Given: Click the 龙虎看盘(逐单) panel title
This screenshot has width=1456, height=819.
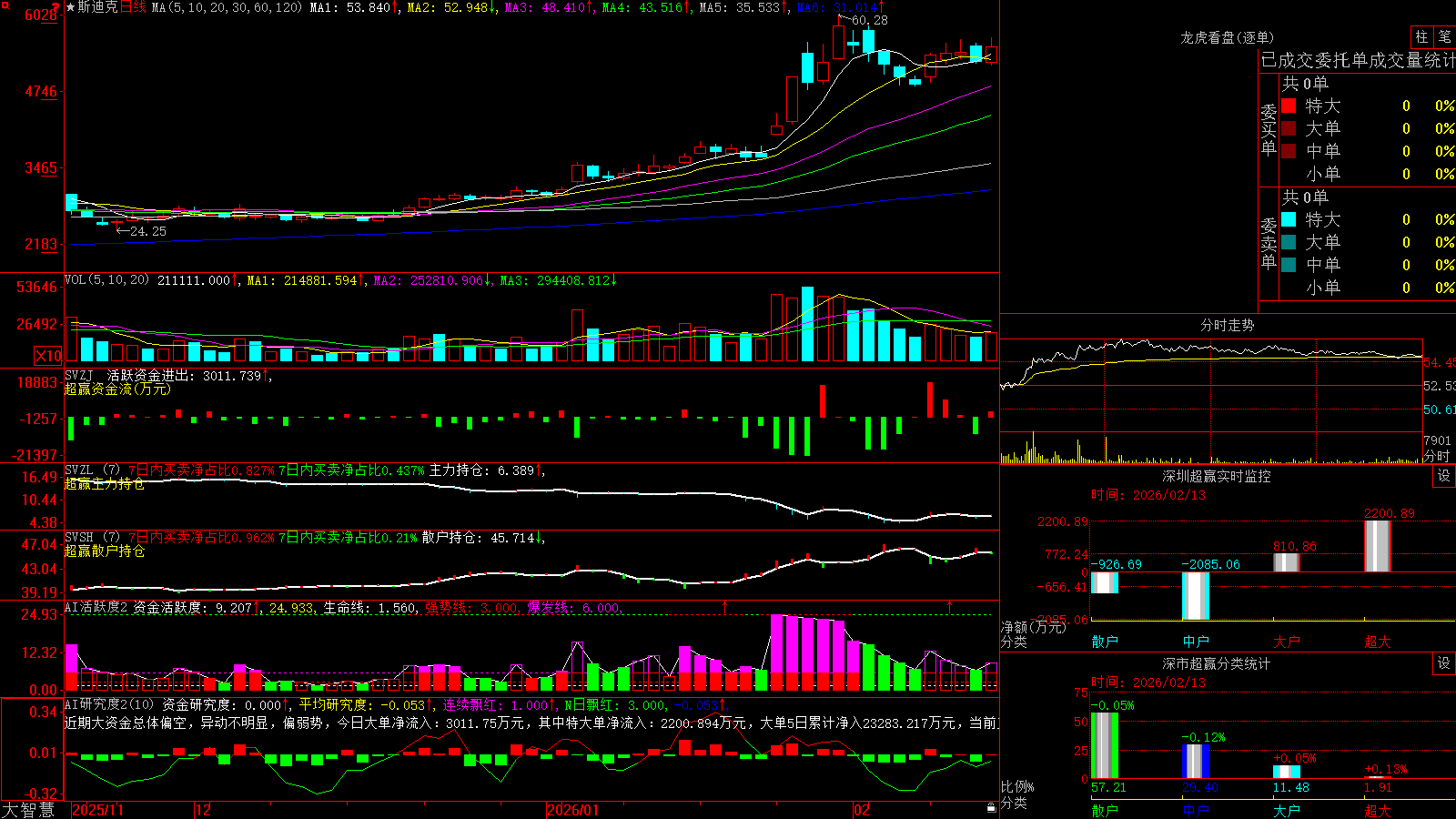Looking at the screenshot, I should pos(1227,37).
